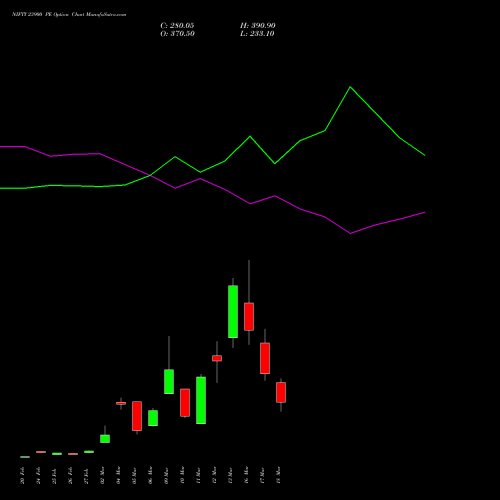Click the small red candle above 12 Mar
Image resolution: width=500 pixels, height=500 pixels.
point(217,358)
